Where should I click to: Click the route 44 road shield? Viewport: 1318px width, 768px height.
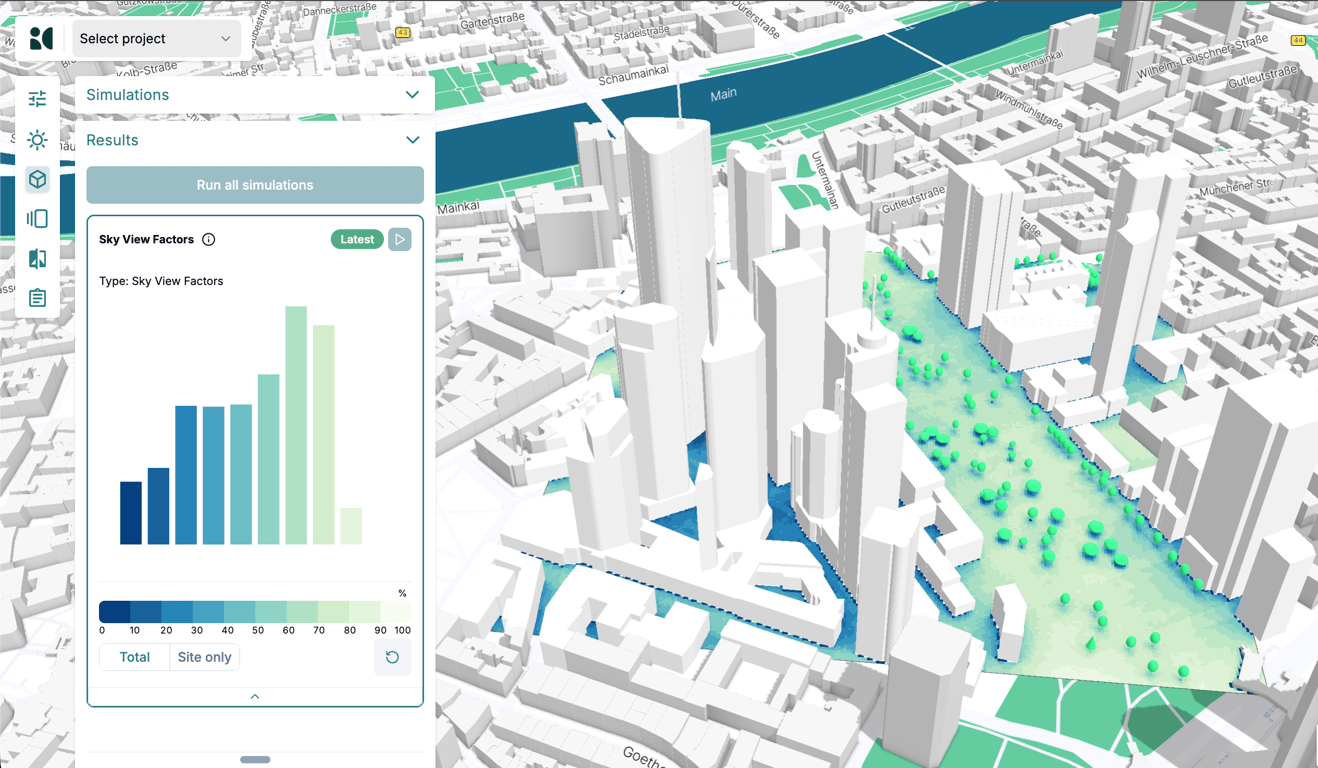(1298, 41)
